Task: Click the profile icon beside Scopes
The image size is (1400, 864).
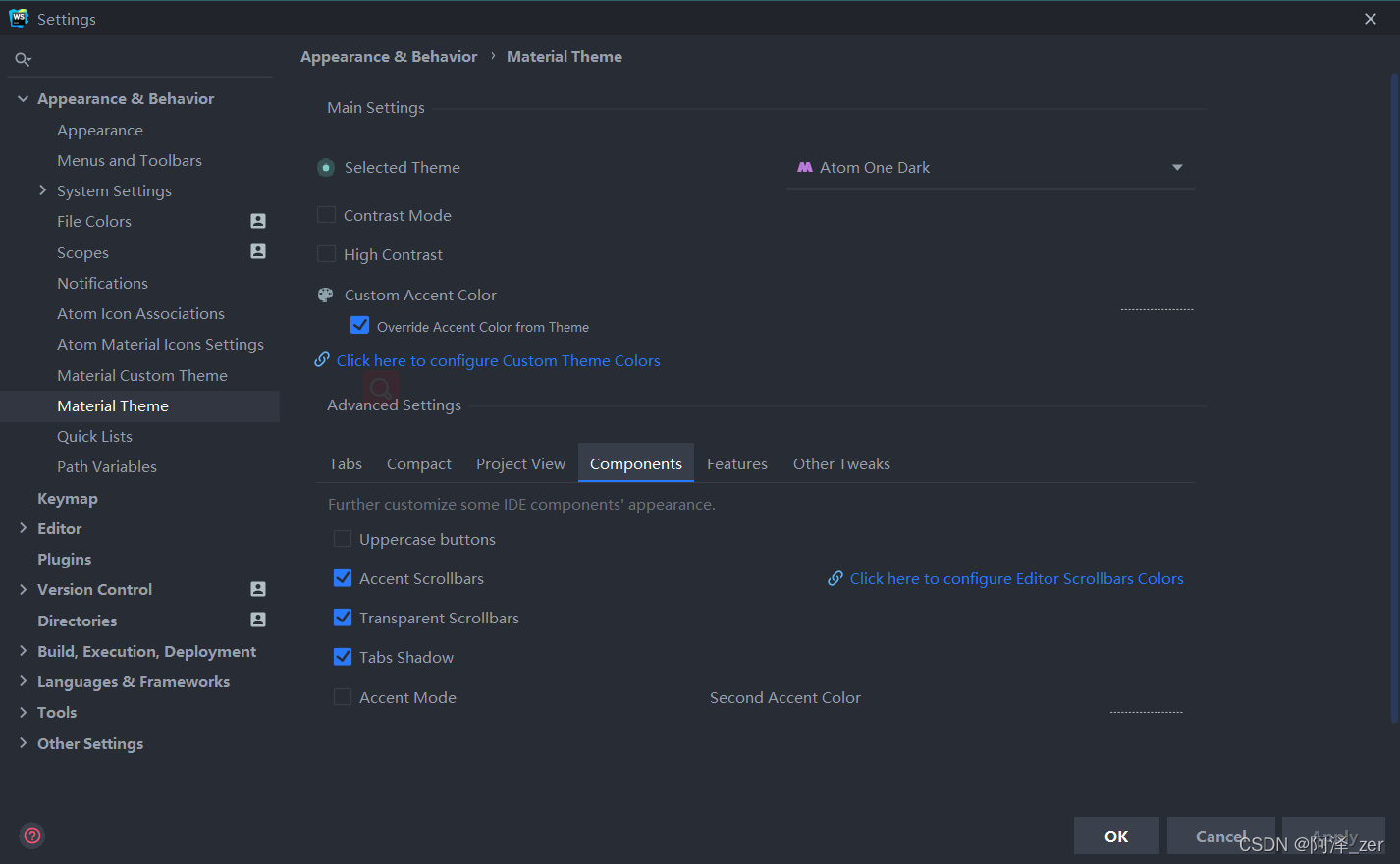Action: [x=258, y=251]
